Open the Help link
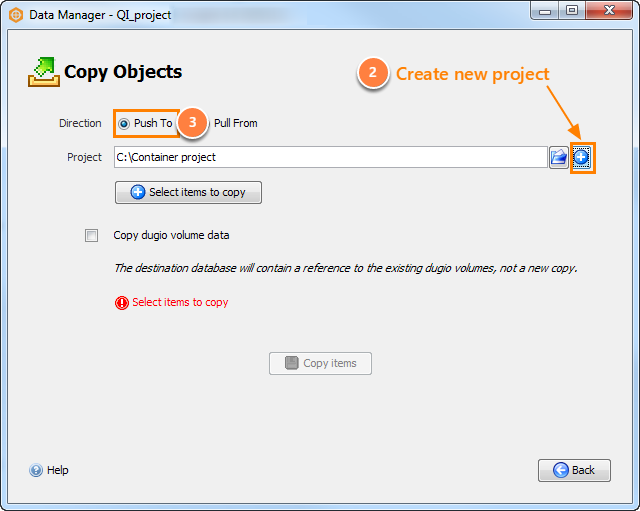Image resolution: width=640 pixels, height=511 pixels. (x=58, y=470)
